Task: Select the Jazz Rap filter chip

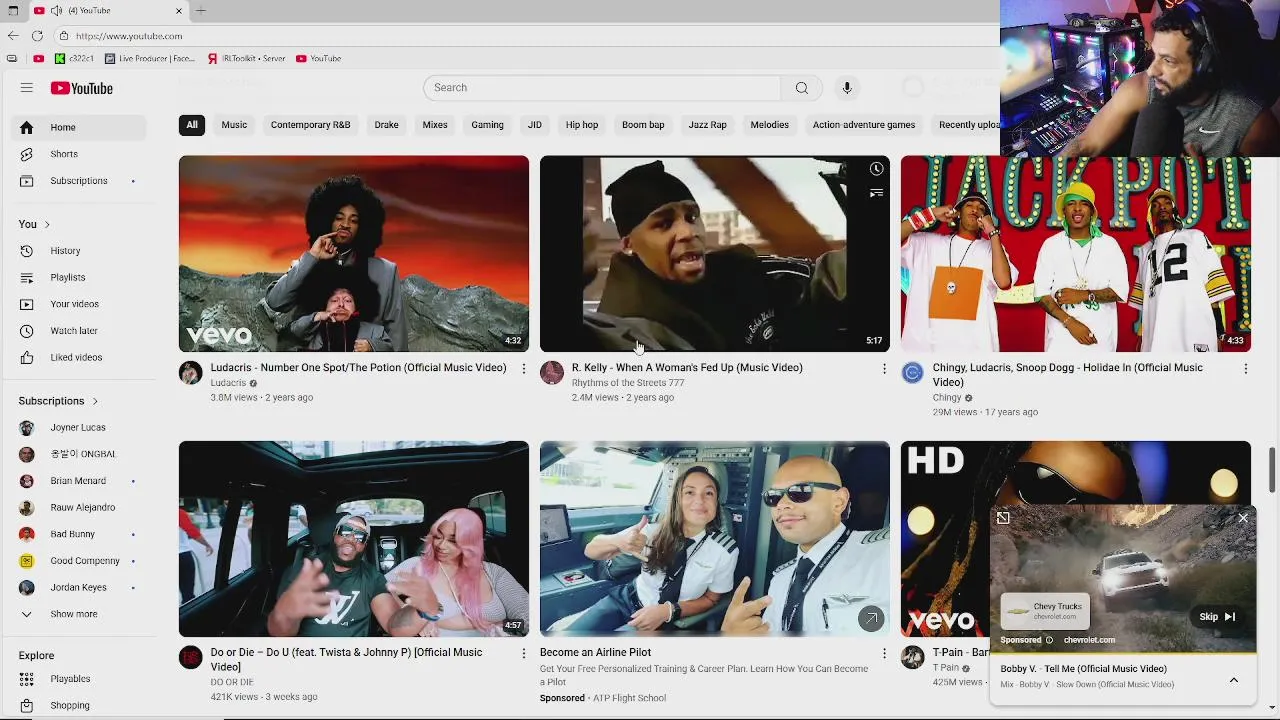Action: click(x=707, y=125)
